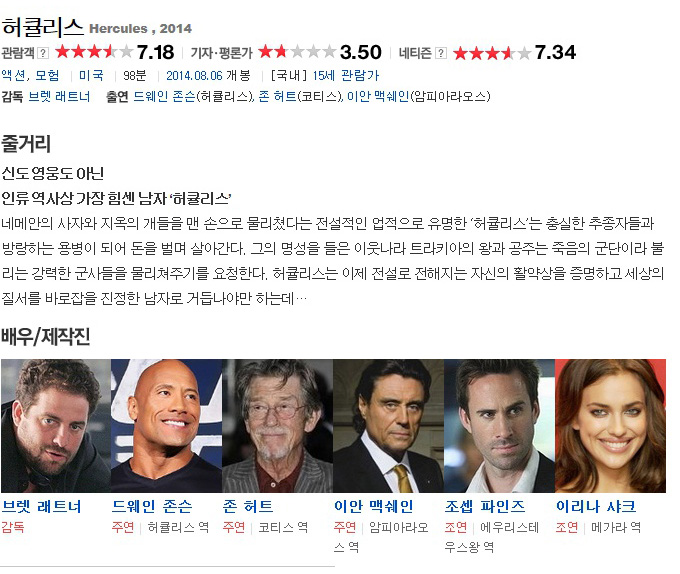The image size is (680, 574).
Task: Open 드웨인 존슨 link in cast row
Action: tap(164, 96)
